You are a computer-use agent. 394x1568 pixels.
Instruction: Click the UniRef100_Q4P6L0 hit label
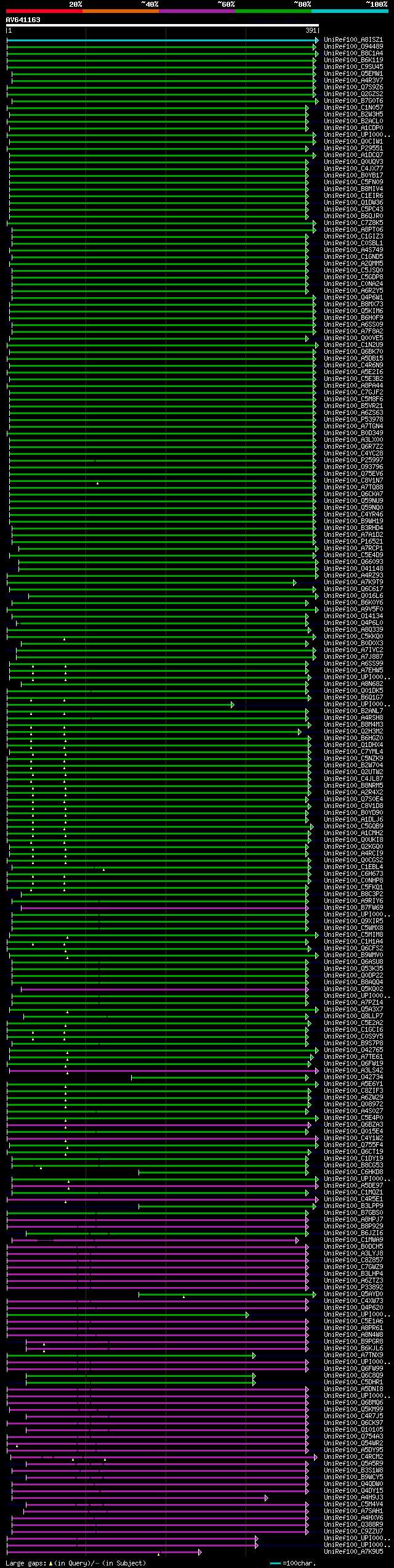coord(353,623)
